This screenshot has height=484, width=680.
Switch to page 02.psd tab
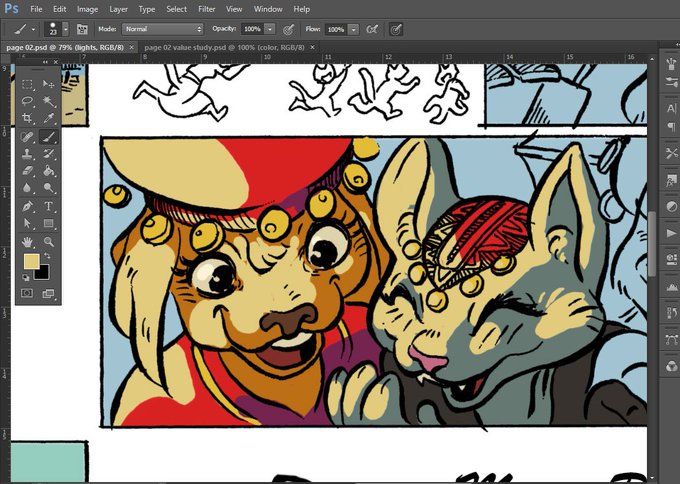coord(65,47)
